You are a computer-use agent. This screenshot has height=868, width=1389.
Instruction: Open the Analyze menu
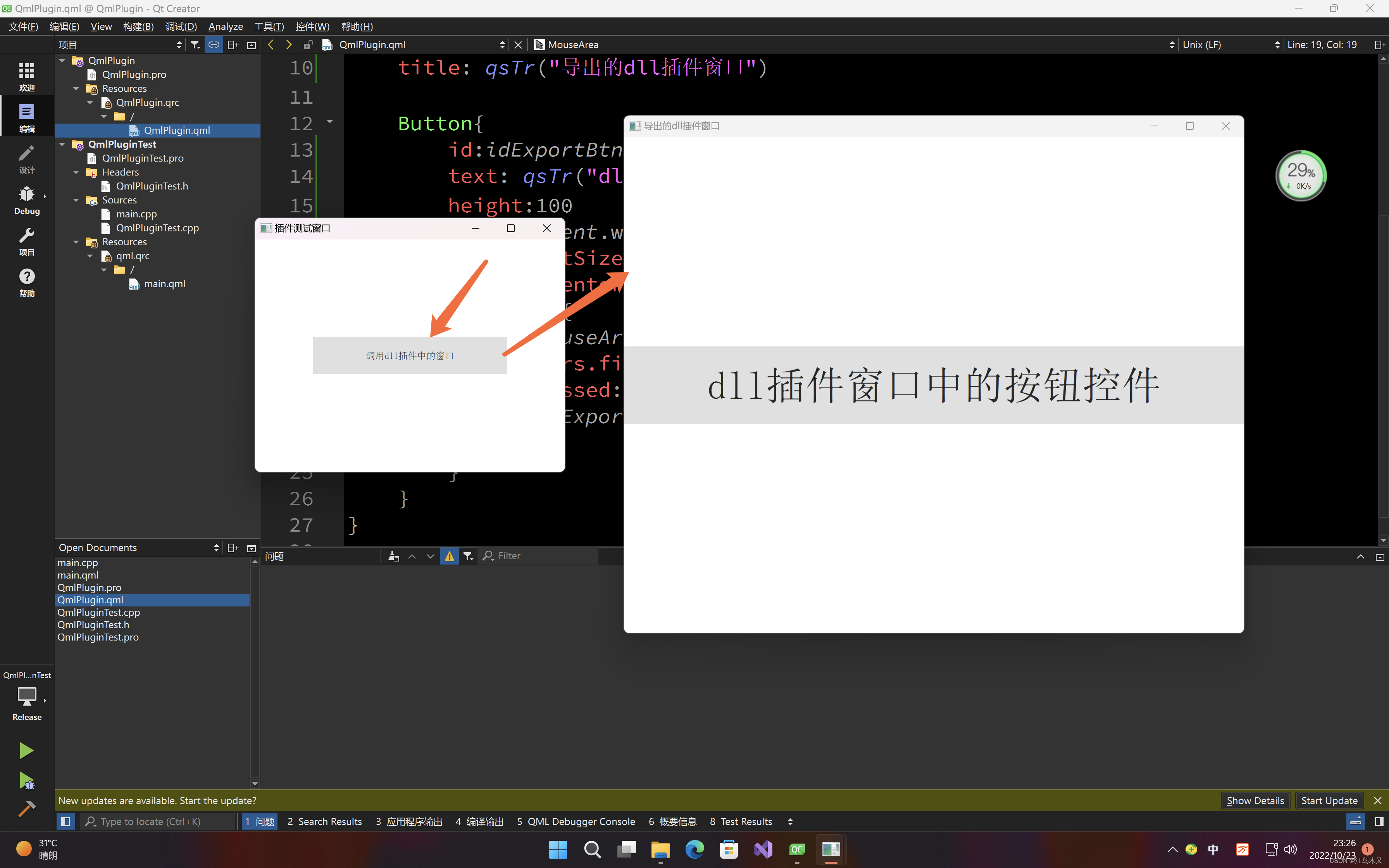point(225,26)
